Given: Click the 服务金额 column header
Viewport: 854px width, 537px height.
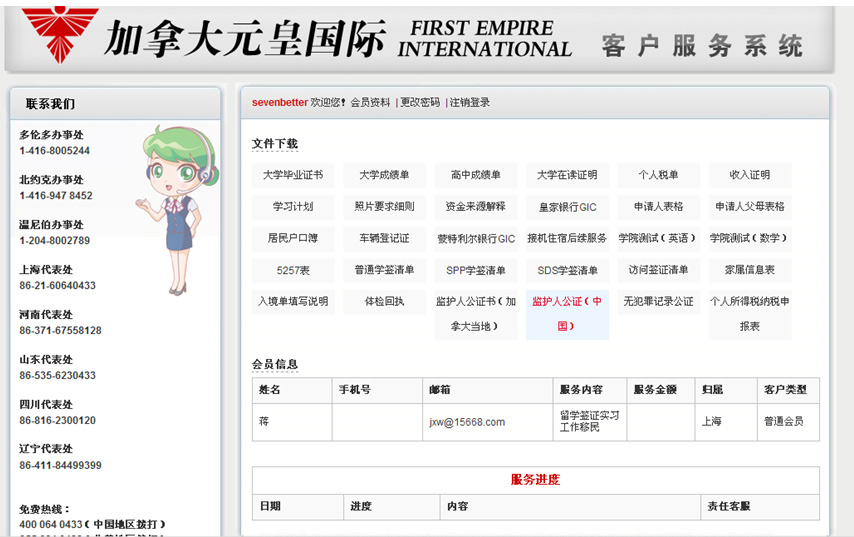Looking at the screenshot, I should (661, 390).
